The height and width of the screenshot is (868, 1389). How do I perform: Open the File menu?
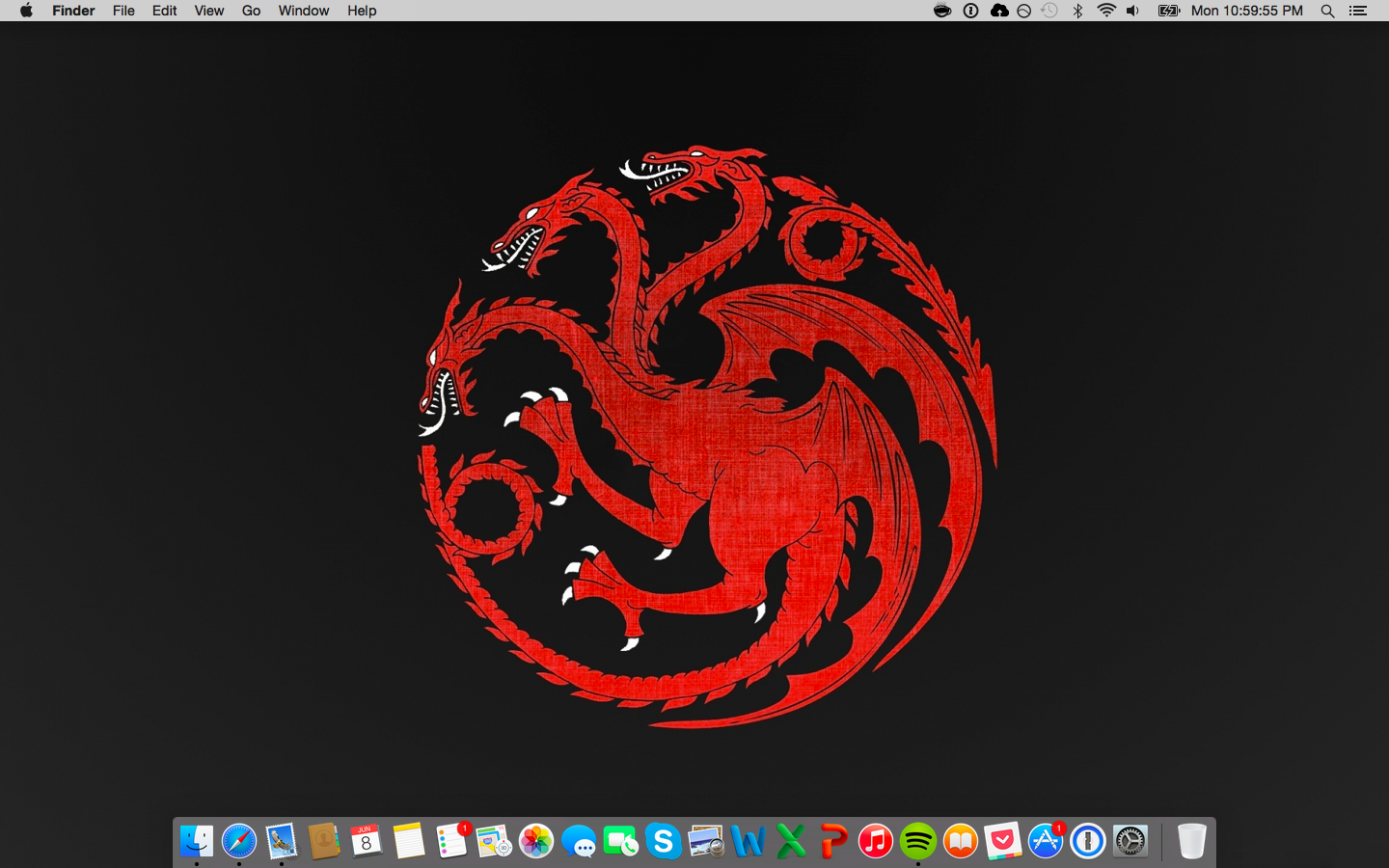pyautogui.click(x=123, y=11)
